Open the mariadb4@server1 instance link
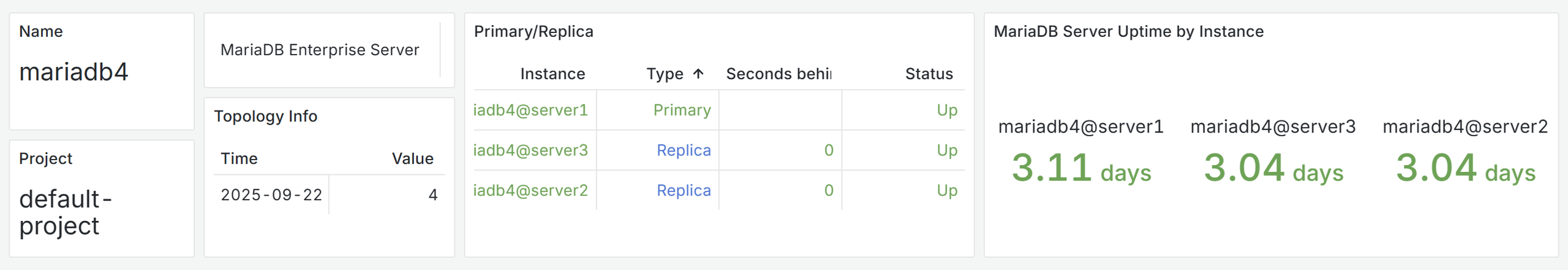Viewport: 1568px width, 270px height. 530,110
